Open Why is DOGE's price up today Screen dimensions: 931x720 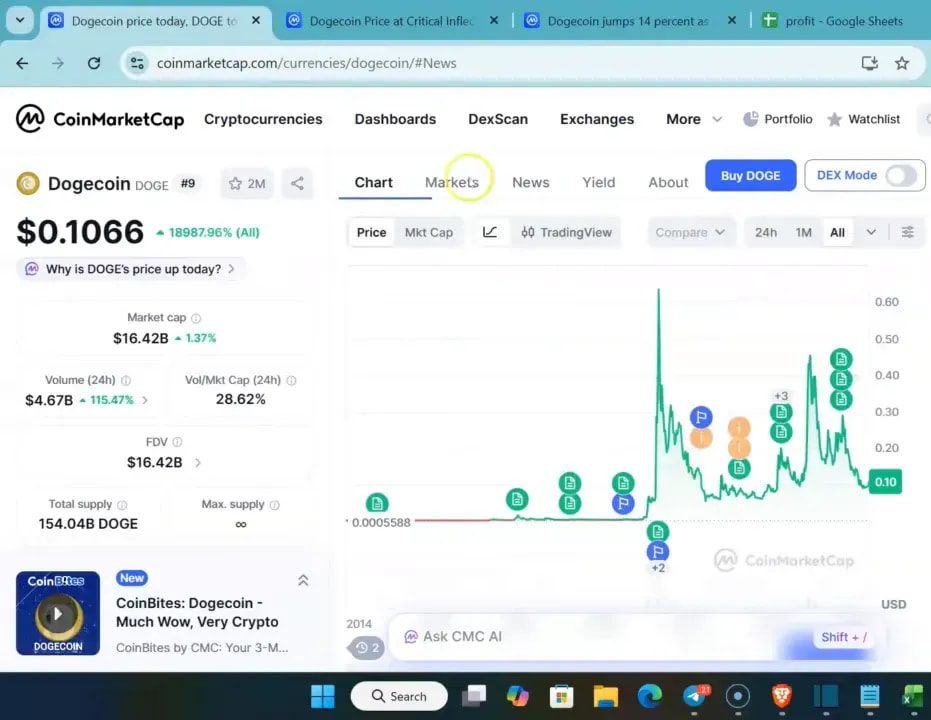(x=131, y=269)
